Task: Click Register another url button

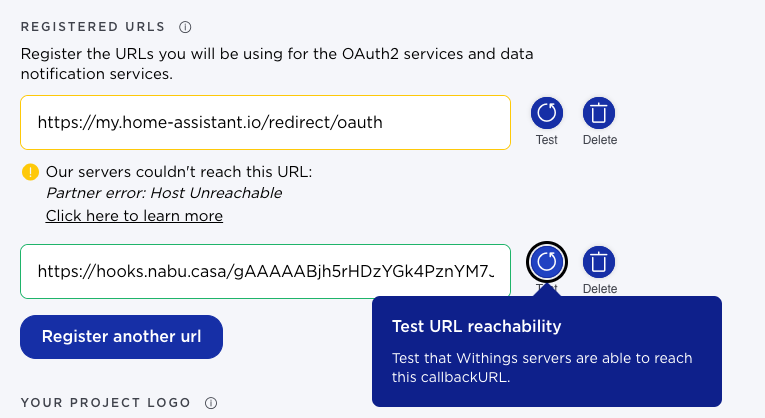Action: pyautogui.click(x=121, y=337)
